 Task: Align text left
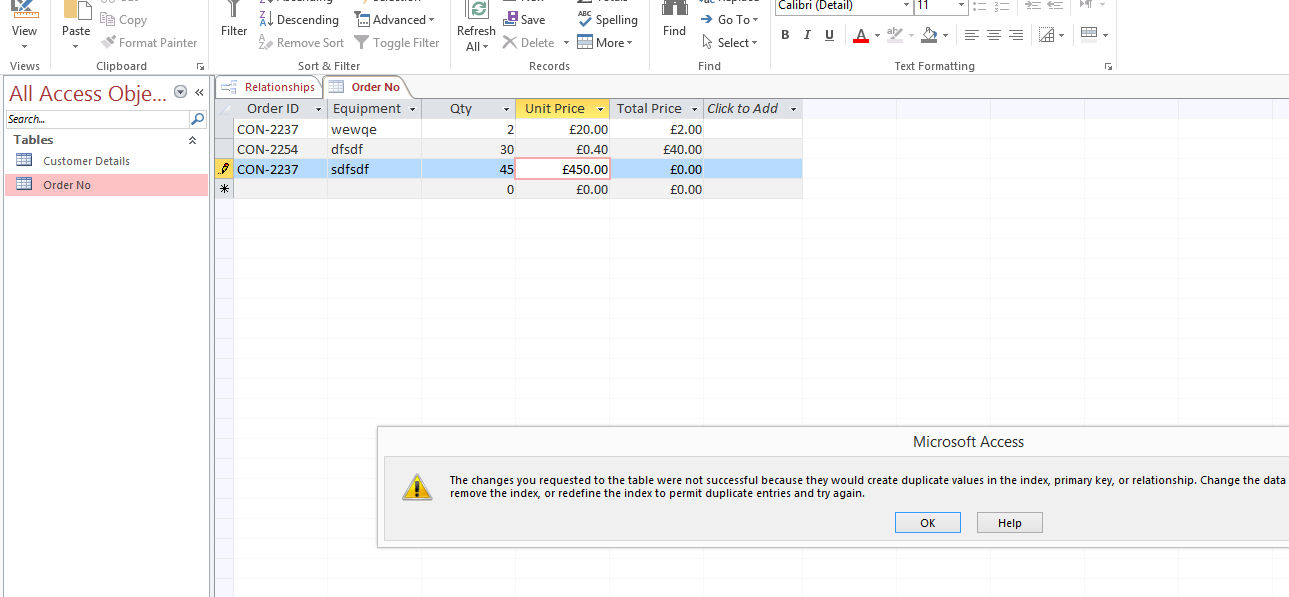tap(972, 35)
